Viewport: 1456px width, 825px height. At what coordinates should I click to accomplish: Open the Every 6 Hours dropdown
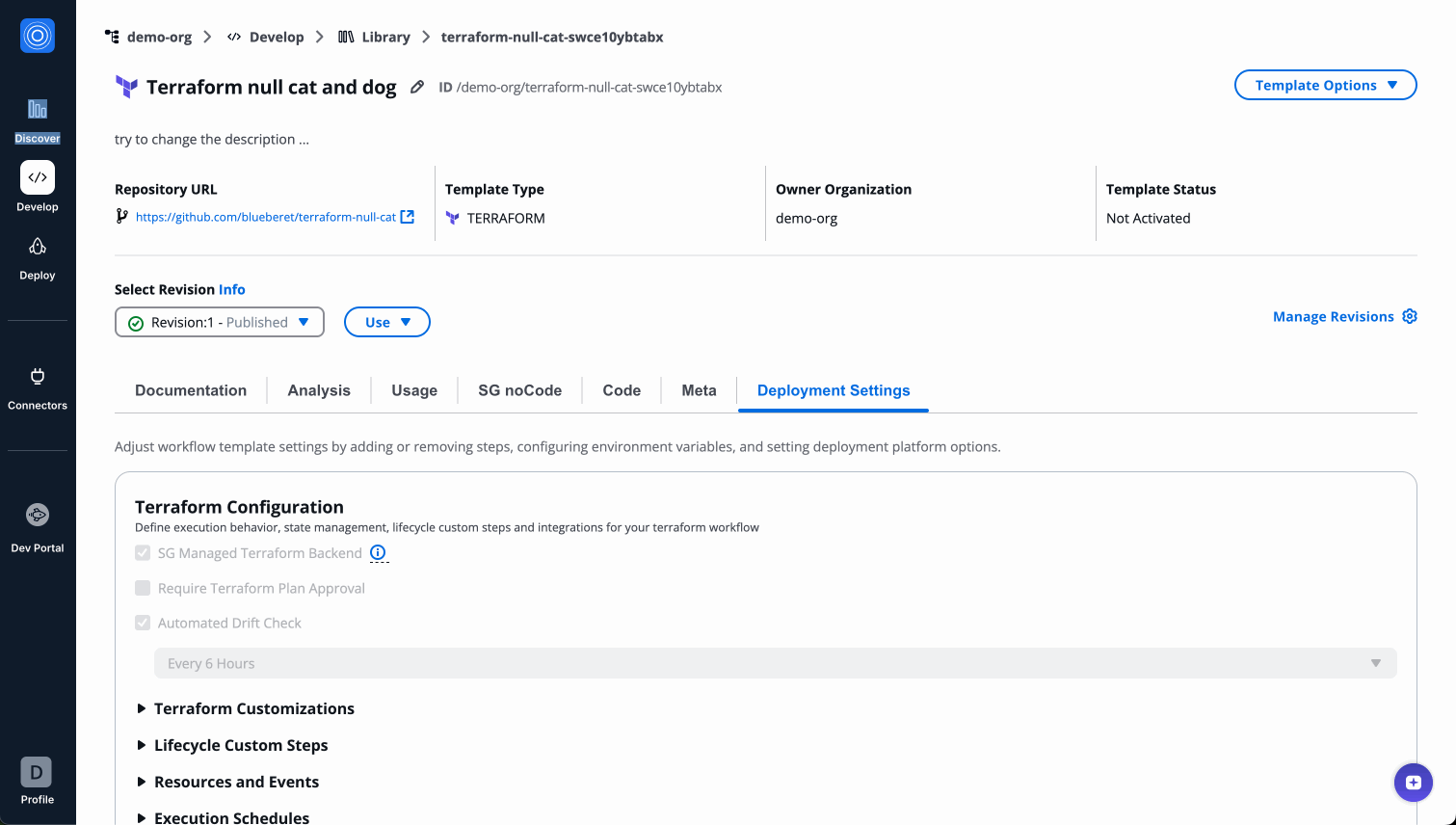click(x=776, y=663)
